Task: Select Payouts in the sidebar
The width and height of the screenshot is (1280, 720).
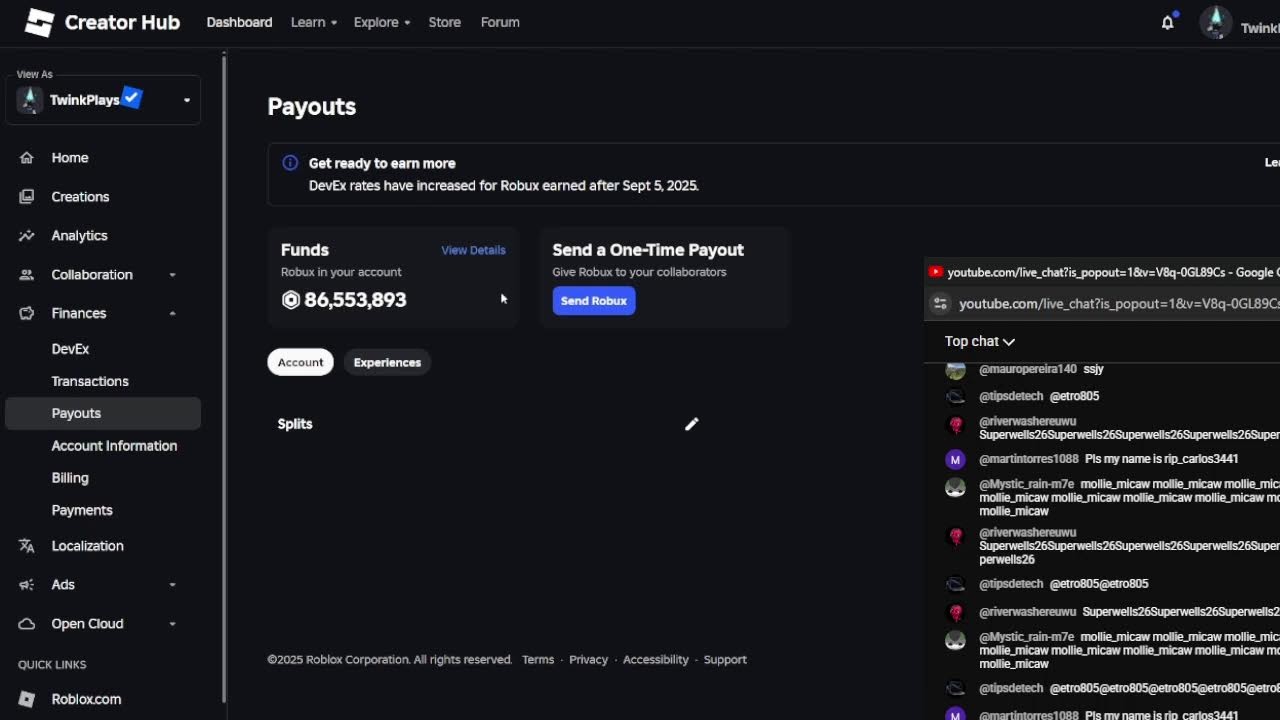Action: point(103,413)
